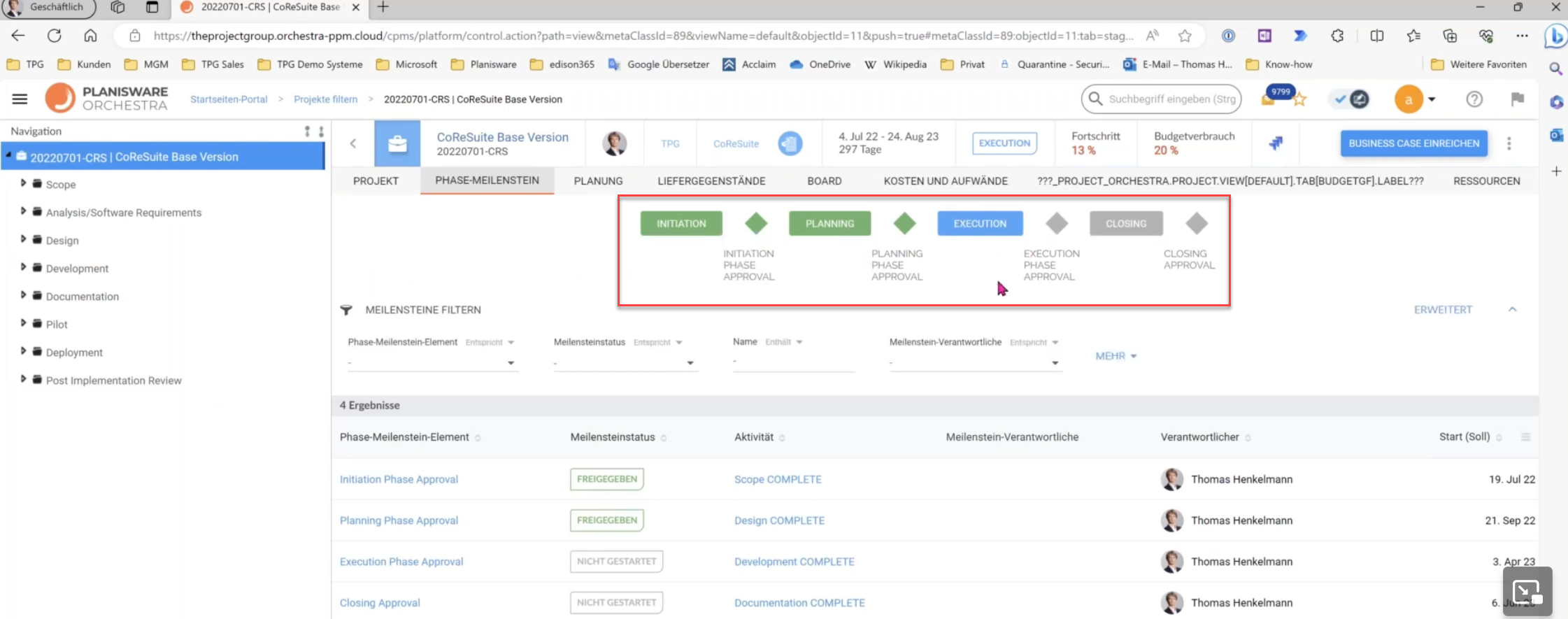Toggle the checkmark compass switch in header

(1350, 99)
